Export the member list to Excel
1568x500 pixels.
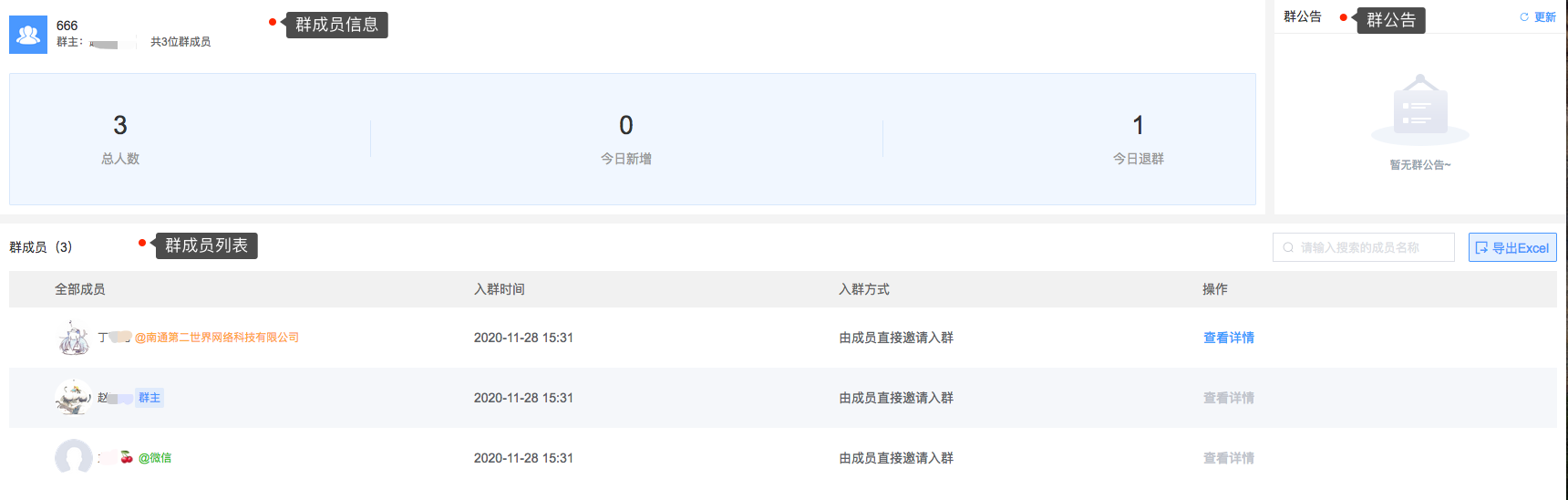[x=1512, y=247]
